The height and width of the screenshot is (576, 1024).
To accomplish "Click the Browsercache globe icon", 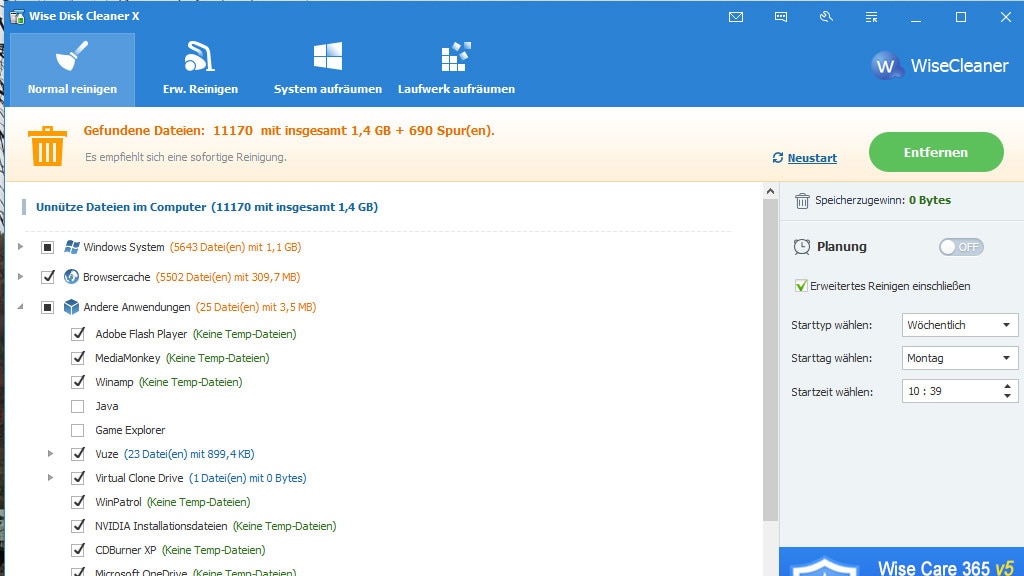I will click(71, 277).
